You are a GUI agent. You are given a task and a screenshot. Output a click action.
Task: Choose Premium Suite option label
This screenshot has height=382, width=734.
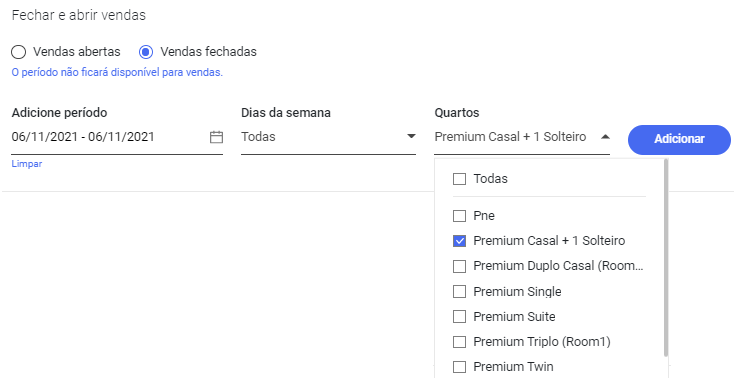[514, 317]
